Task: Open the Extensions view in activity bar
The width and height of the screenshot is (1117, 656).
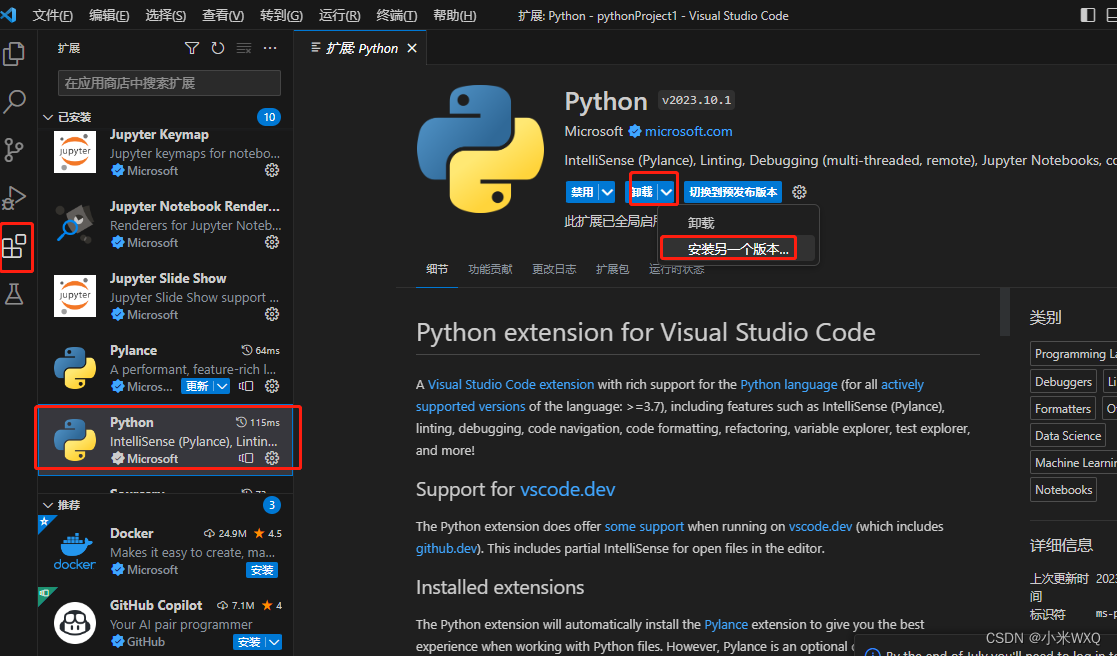Action: [14, 246]
